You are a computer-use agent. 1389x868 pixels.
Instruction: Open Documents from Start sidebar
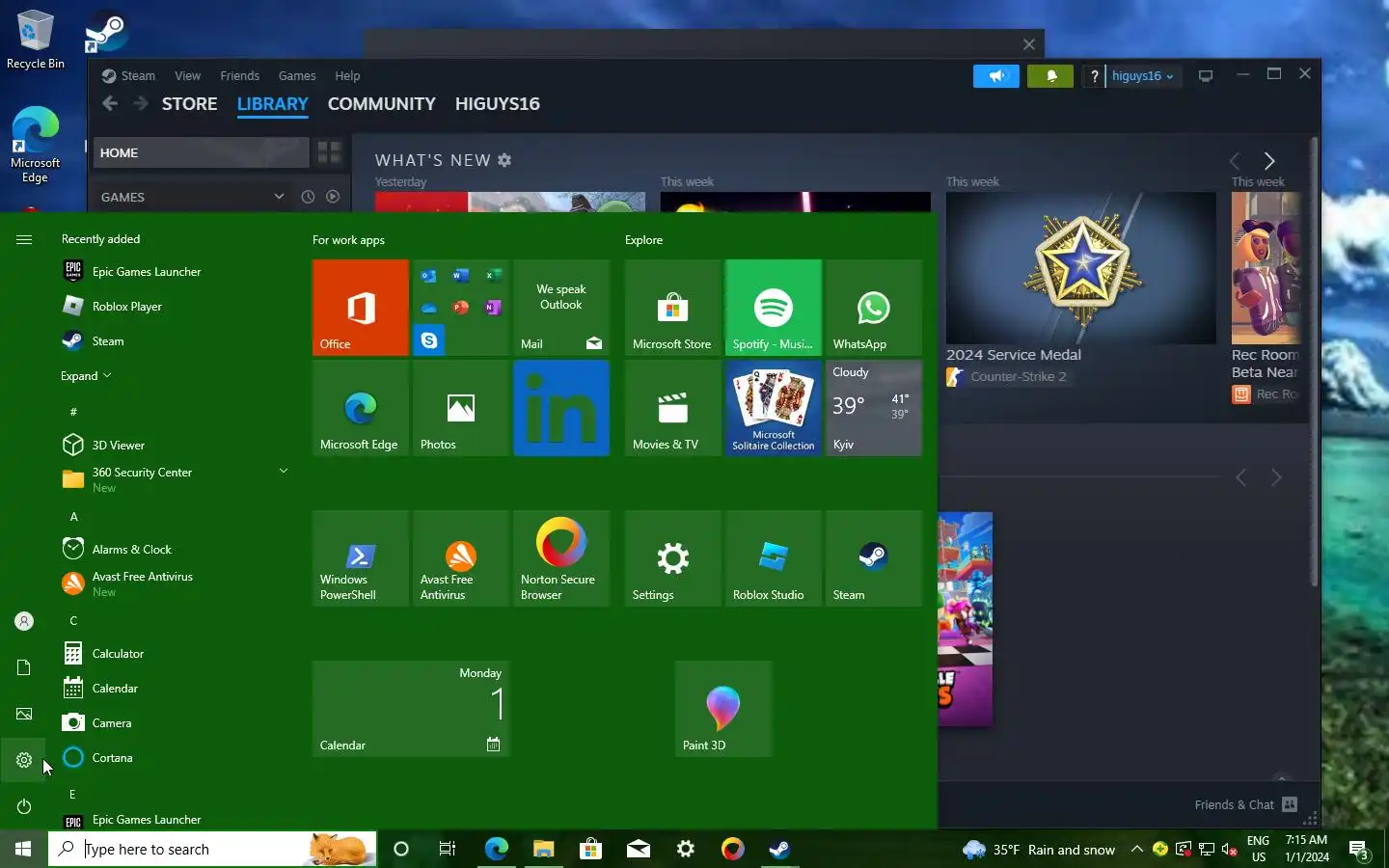(24, 667)
